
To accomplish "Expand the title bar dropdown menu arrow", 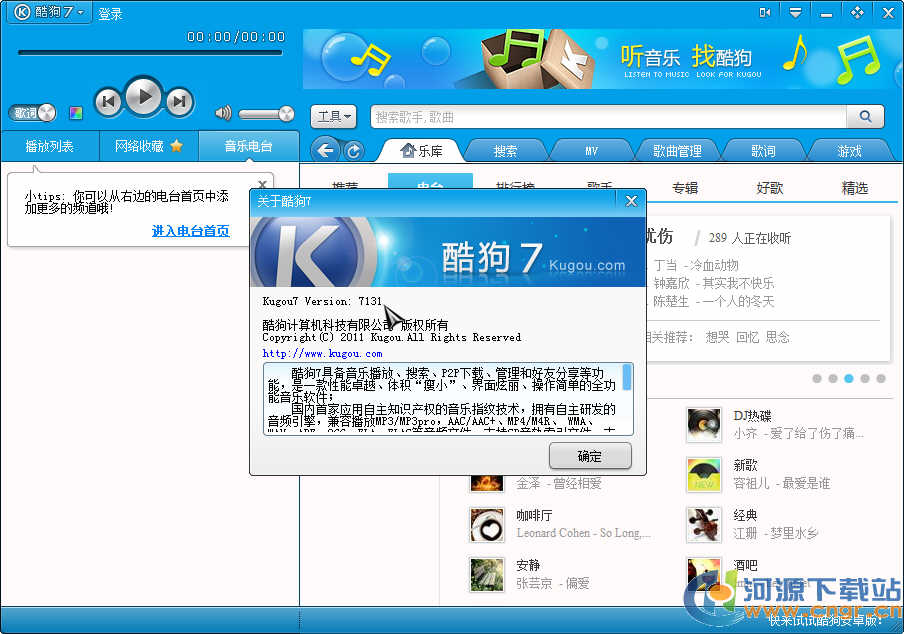I will [795, 12].
